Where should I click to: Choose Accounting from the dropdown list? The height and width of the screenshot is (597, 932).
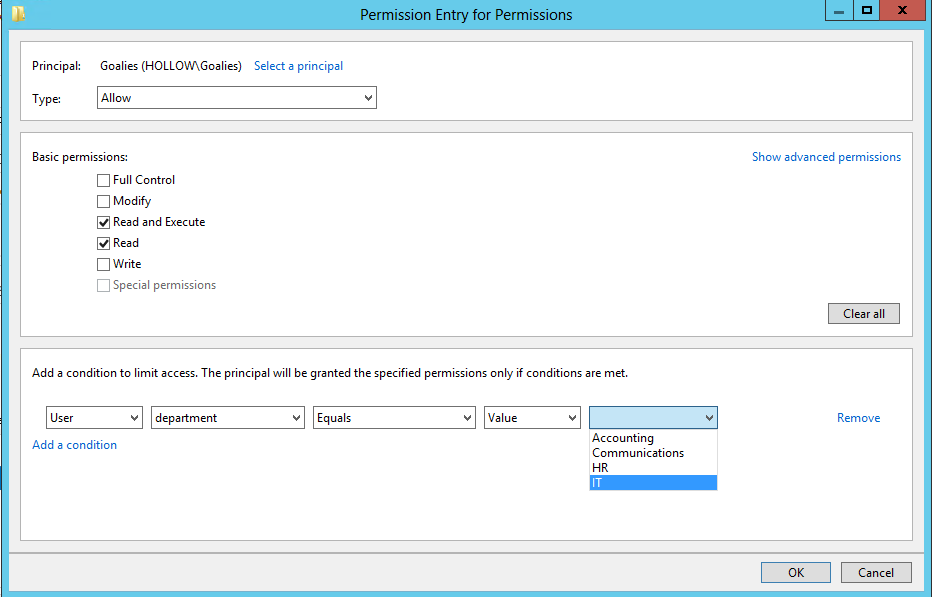point(623,438)
